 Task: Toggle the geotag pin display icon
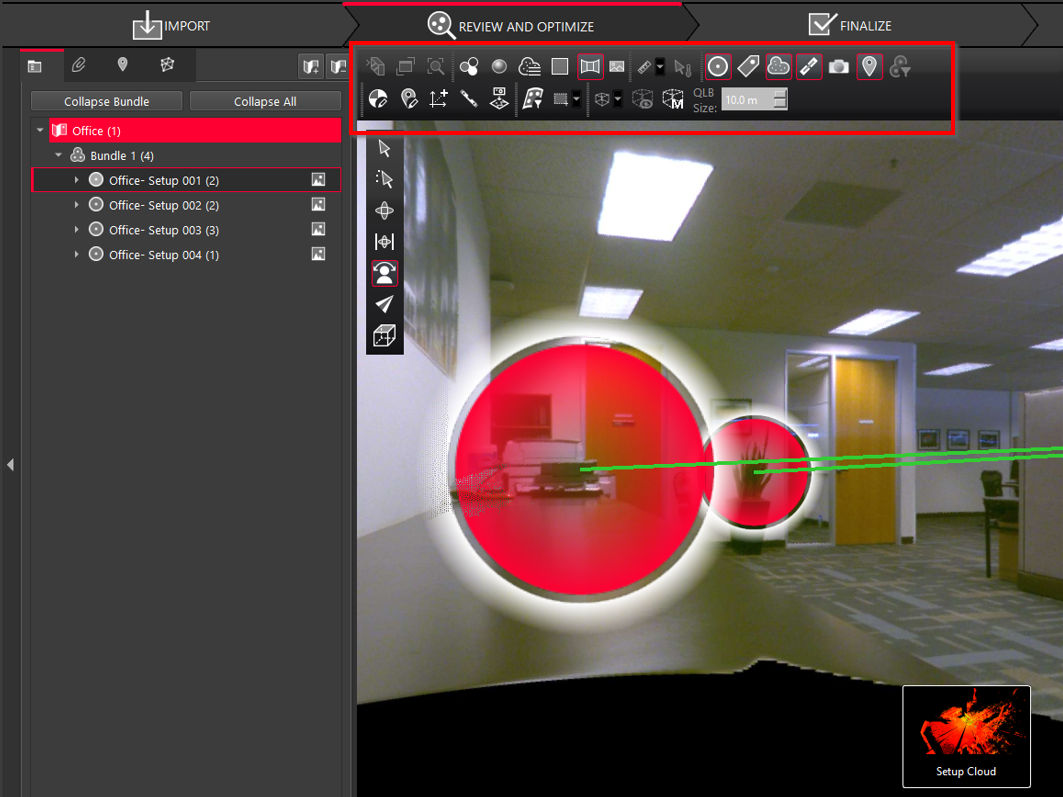[869, 67]
